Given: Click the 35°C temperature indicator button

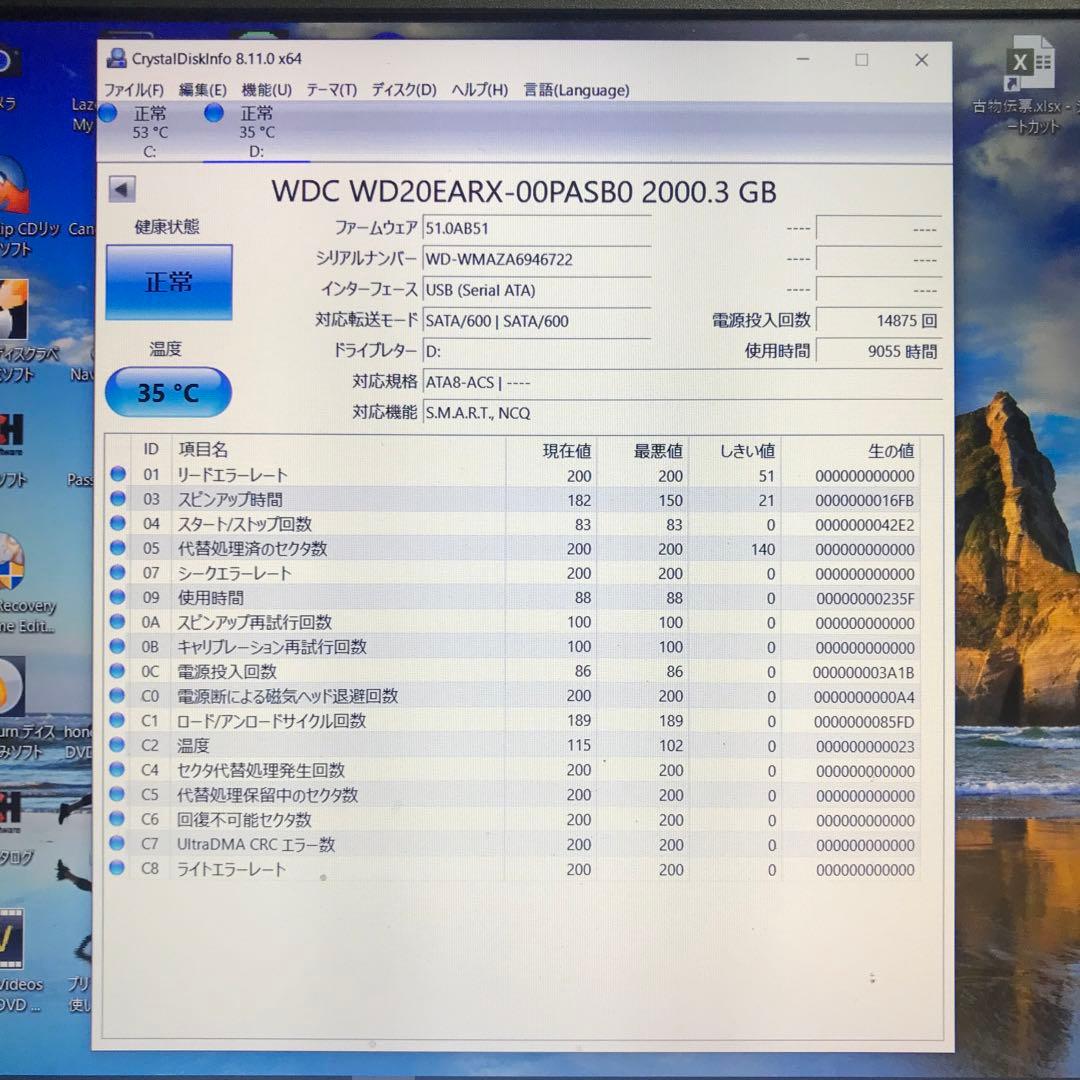Looking at the screenshot, I should (x=167, y=392).
